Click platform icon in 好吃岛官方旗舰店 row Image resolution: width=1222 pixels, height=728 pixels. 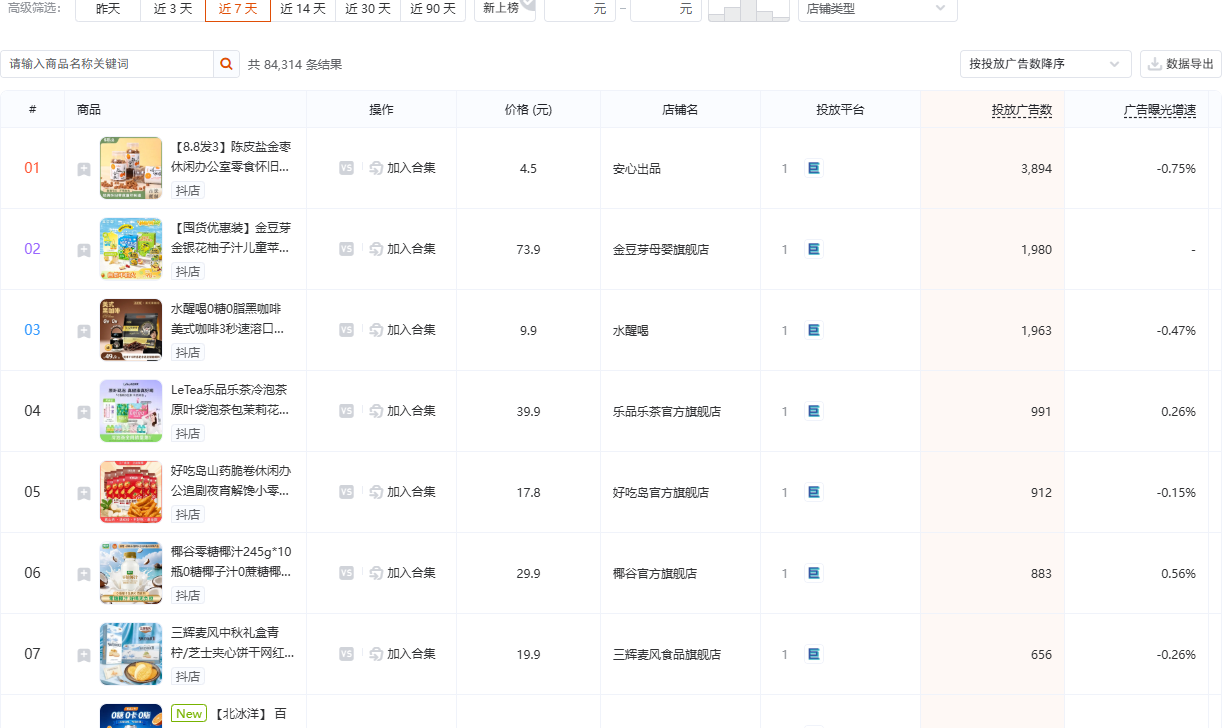tap(814, 492)
